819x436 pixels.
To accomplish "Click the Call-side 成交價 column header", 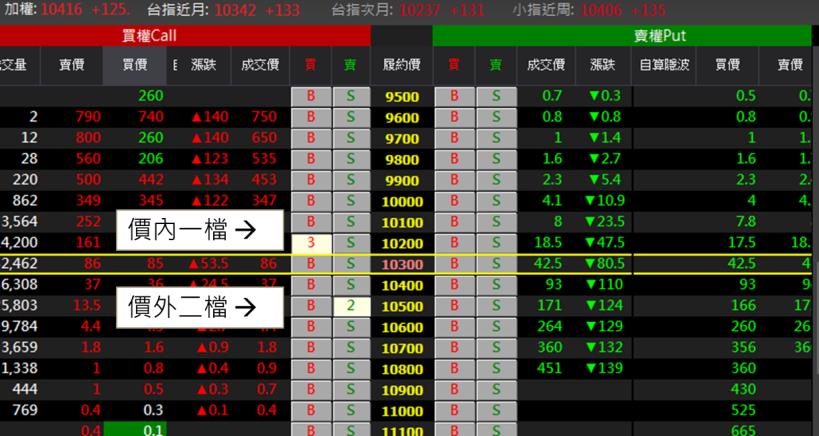I will [x=260, y=65].
